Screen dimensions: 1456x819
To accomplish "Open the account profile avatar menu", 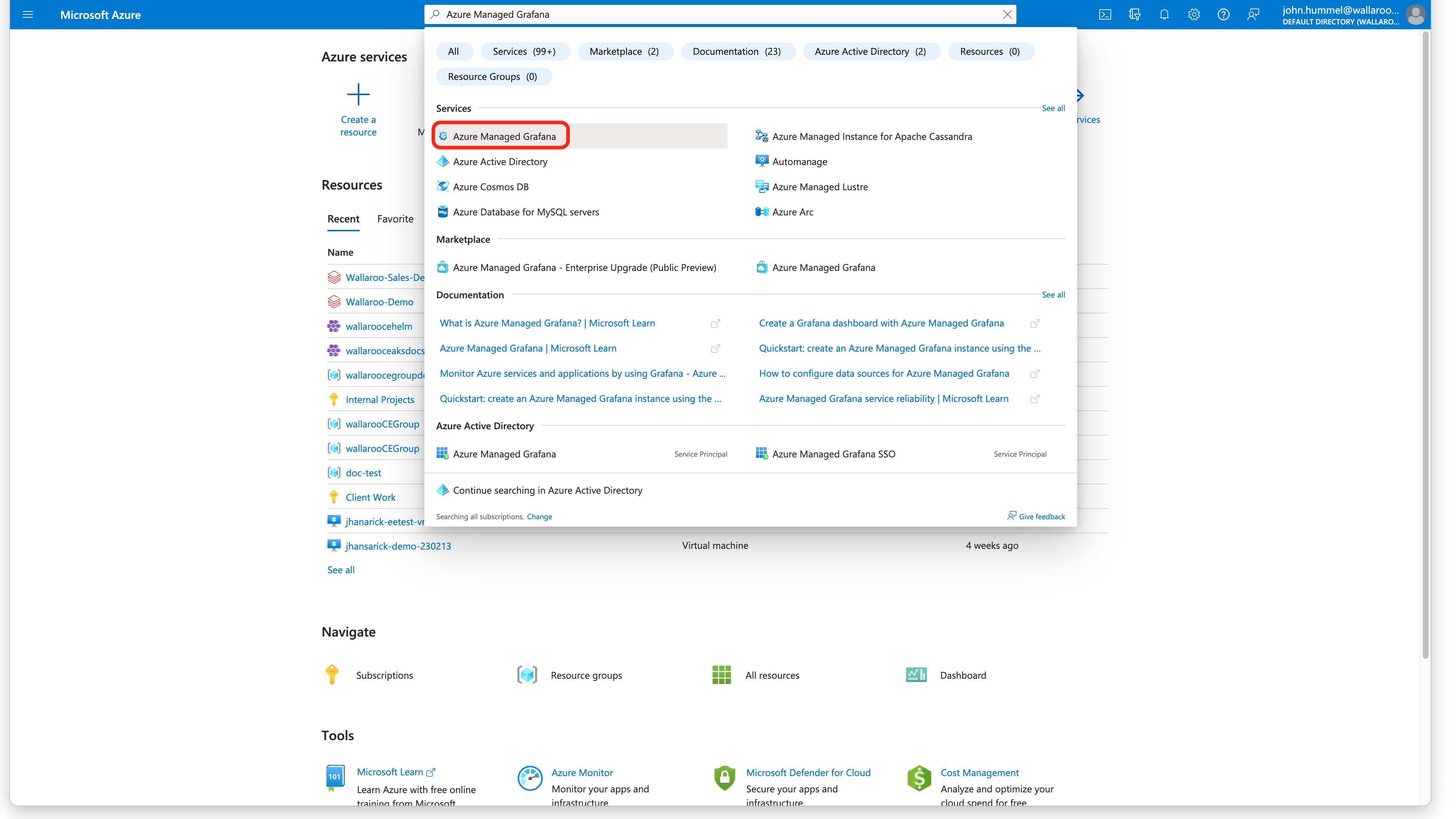I will tap(1415, 15).
